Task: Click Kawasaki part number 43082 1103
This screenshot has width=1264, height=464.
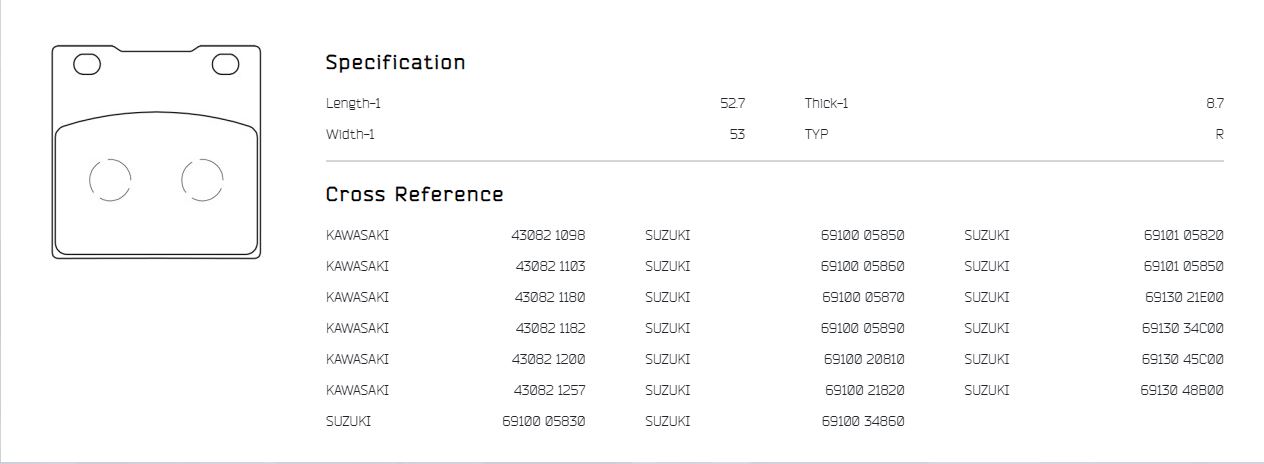Action: pyautogui.click(x=550, y=267)
